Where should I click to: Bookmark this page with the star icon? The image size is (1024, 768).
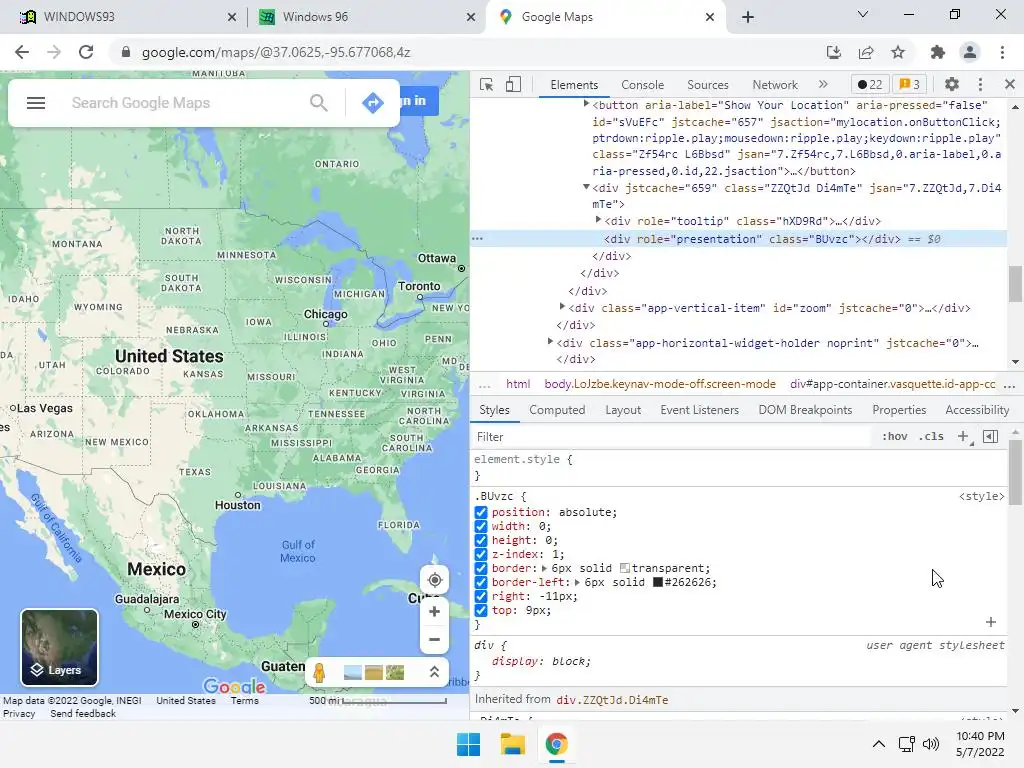[x=898, y=52]
